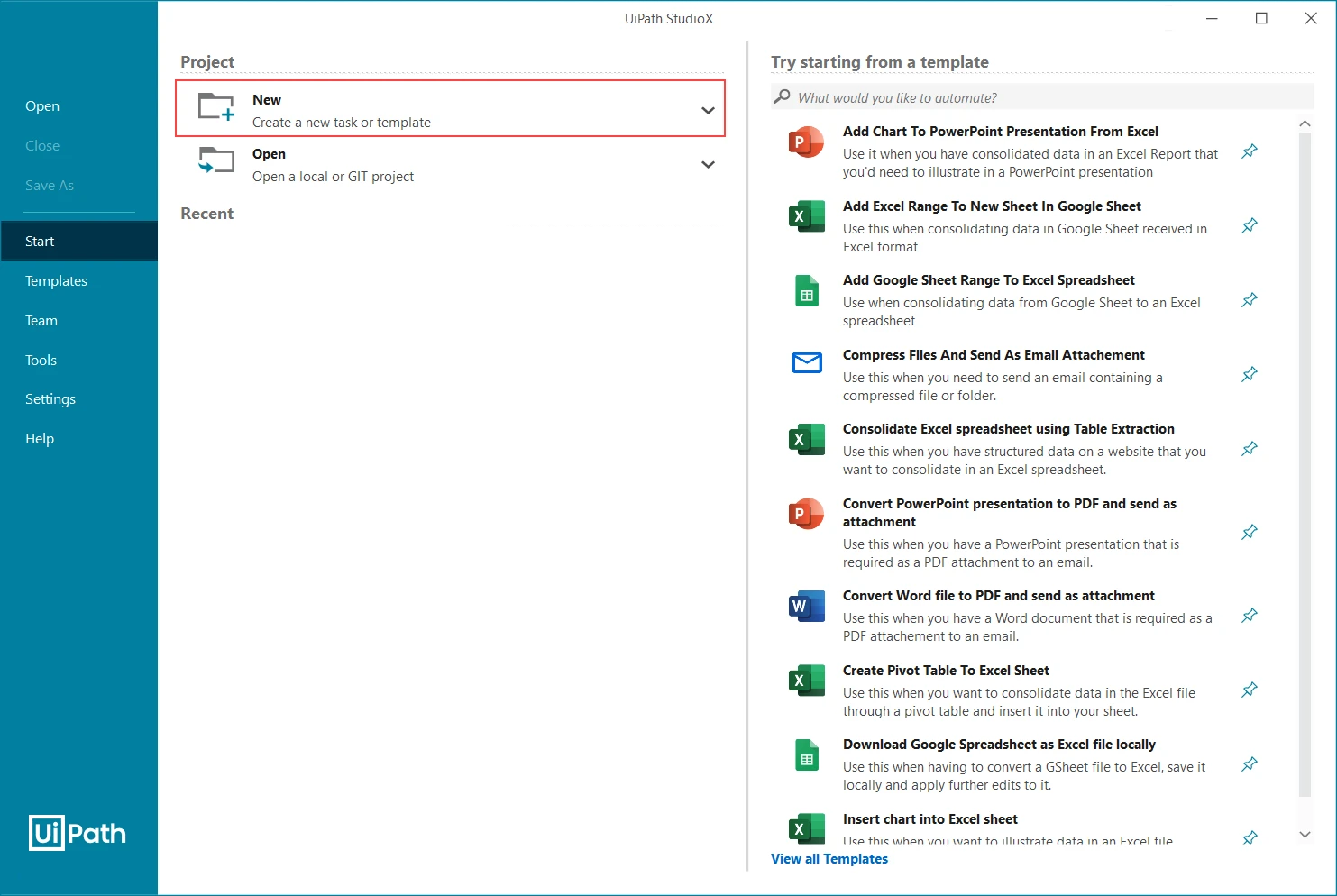The width and height of the screenshot is (1337, 896).
Task: Open Add Excel Range To New Sheet template
Action: click(992, 206)
